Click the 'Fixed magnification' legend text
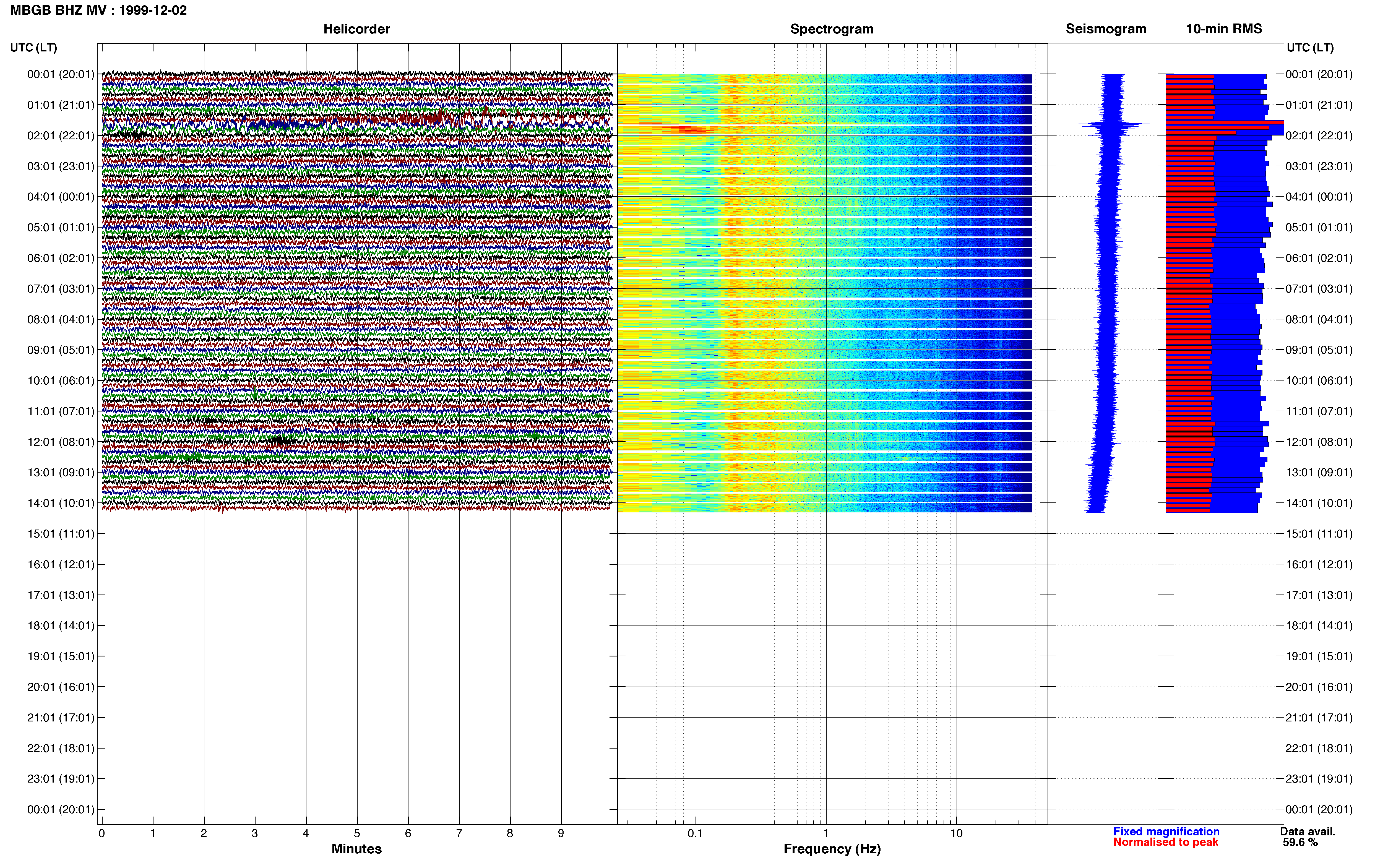This screenshot has width=1388, height=868. pyautogui.click(x=1166, y=831)
